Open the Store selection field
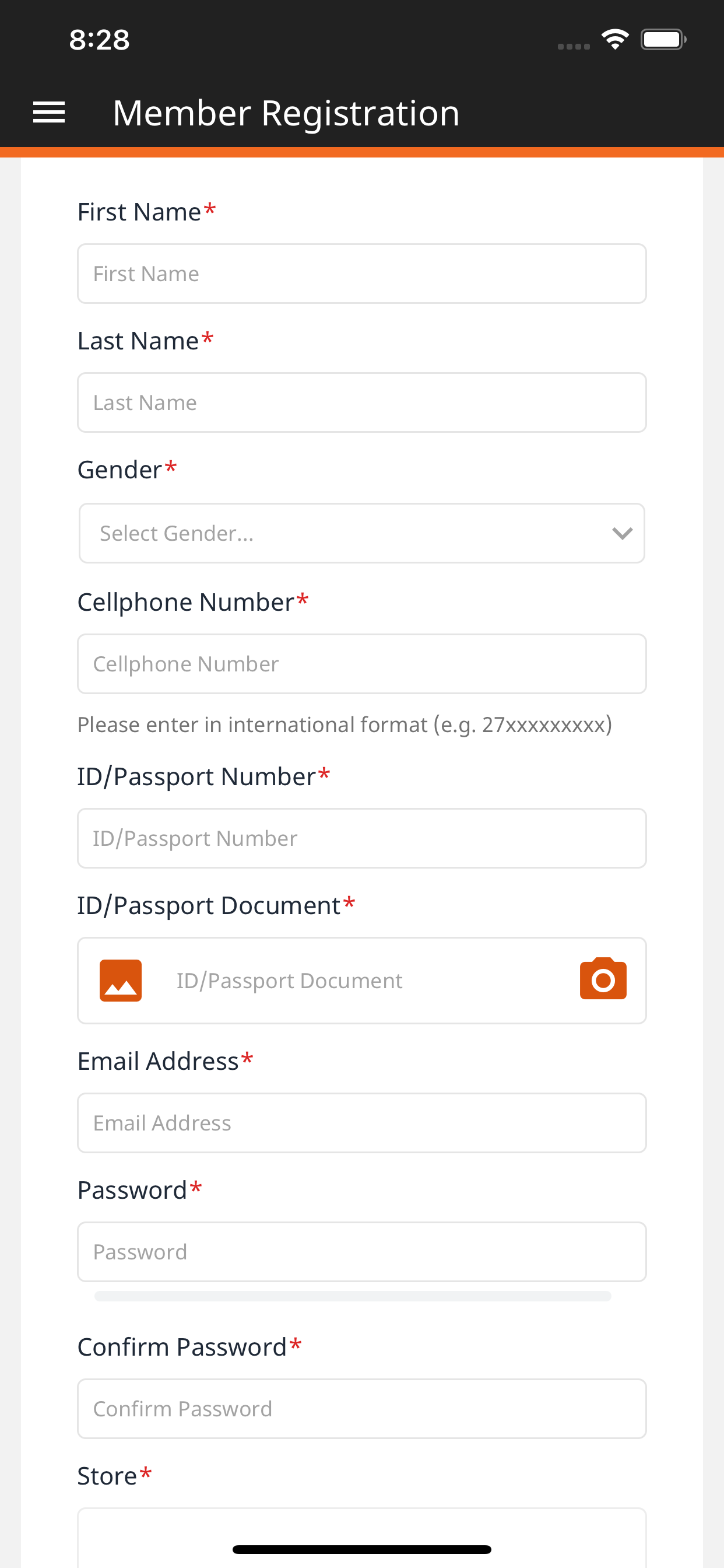Screen dimensions: 724x1568 tap(362, 1537)
